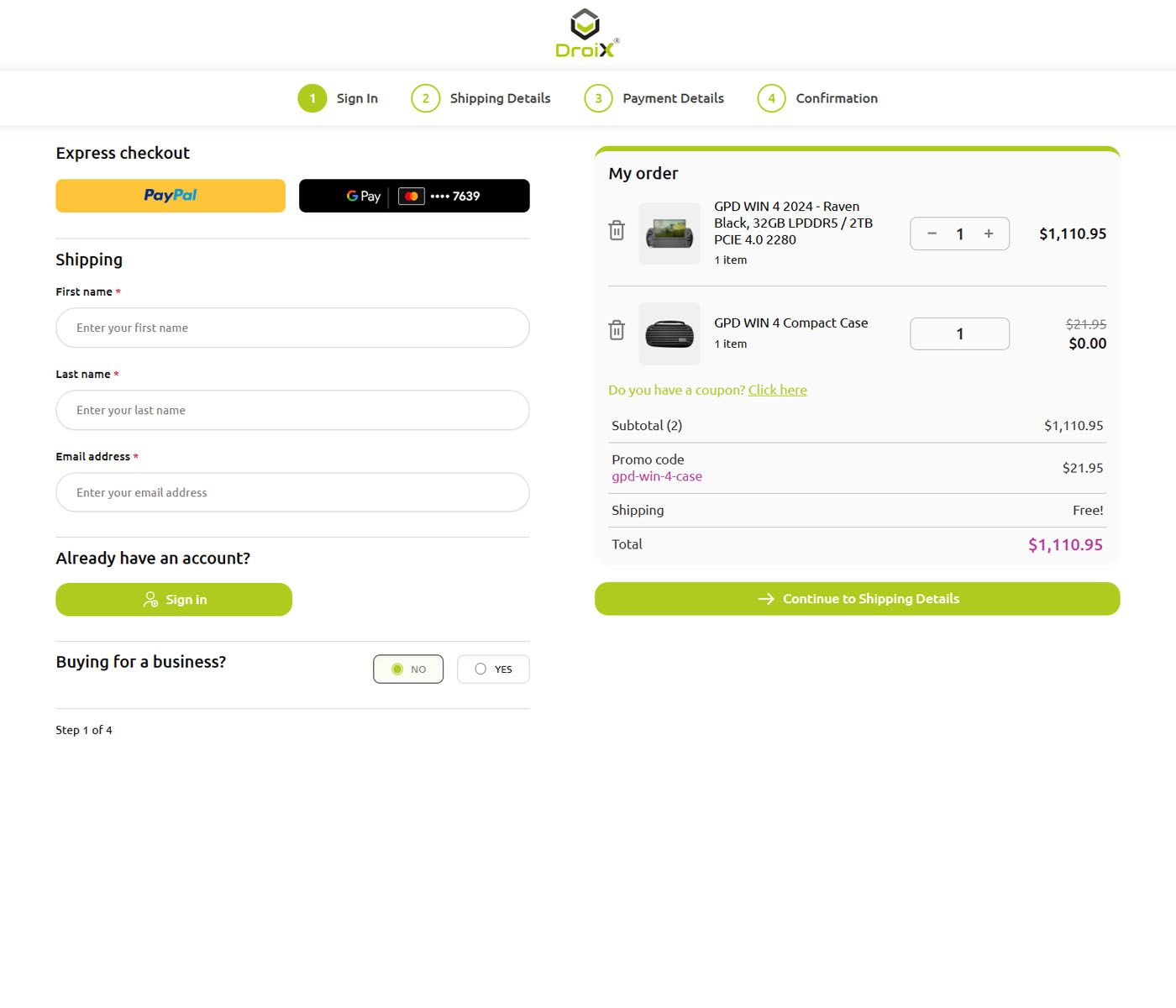This screenshot has width=1176, height=1008.
Task: Click the promo code 'gpd-win-4-case' text
Action: click(657, 476)
